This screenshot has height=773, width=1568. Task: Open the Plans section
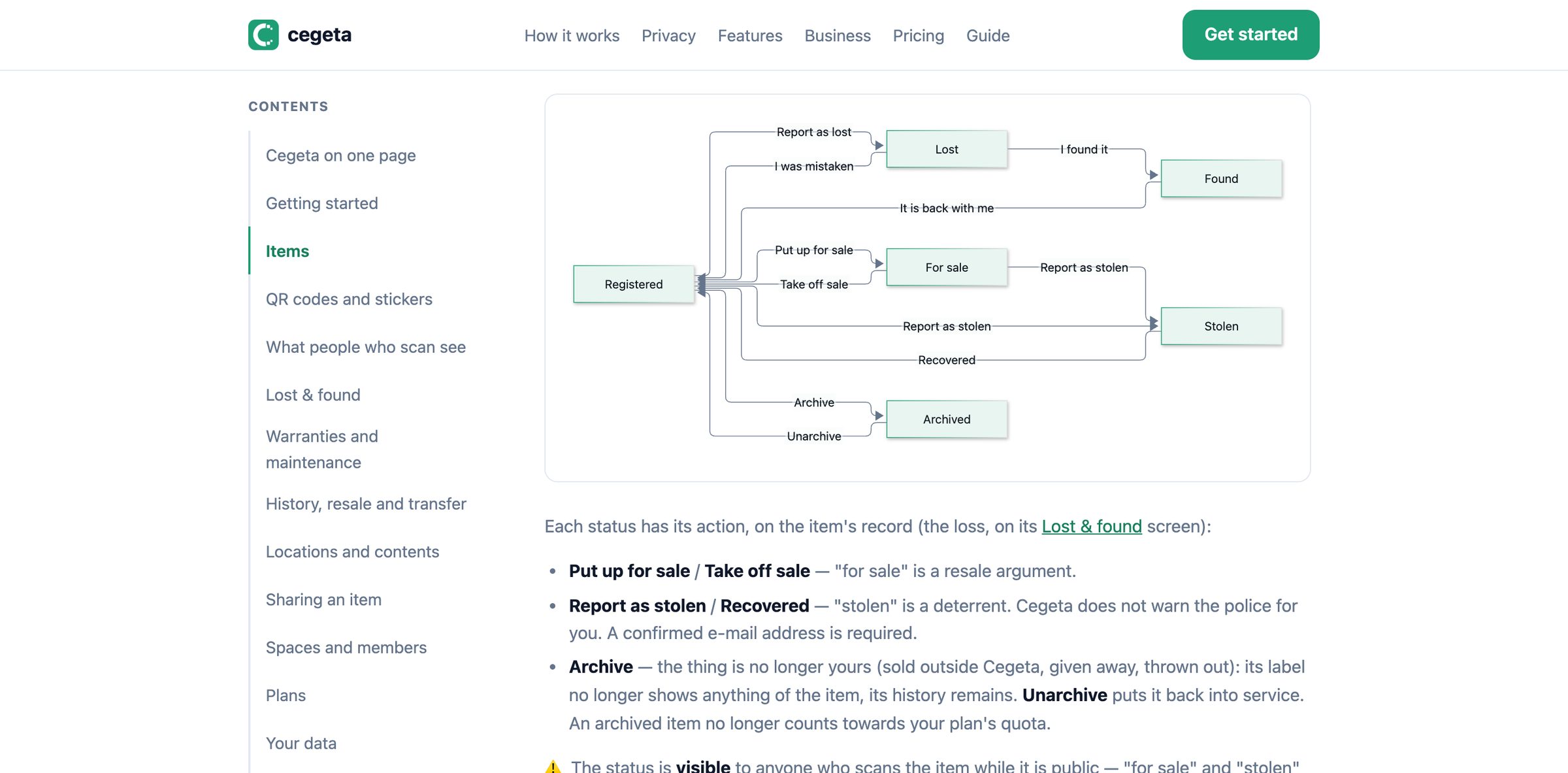[286, 695]
